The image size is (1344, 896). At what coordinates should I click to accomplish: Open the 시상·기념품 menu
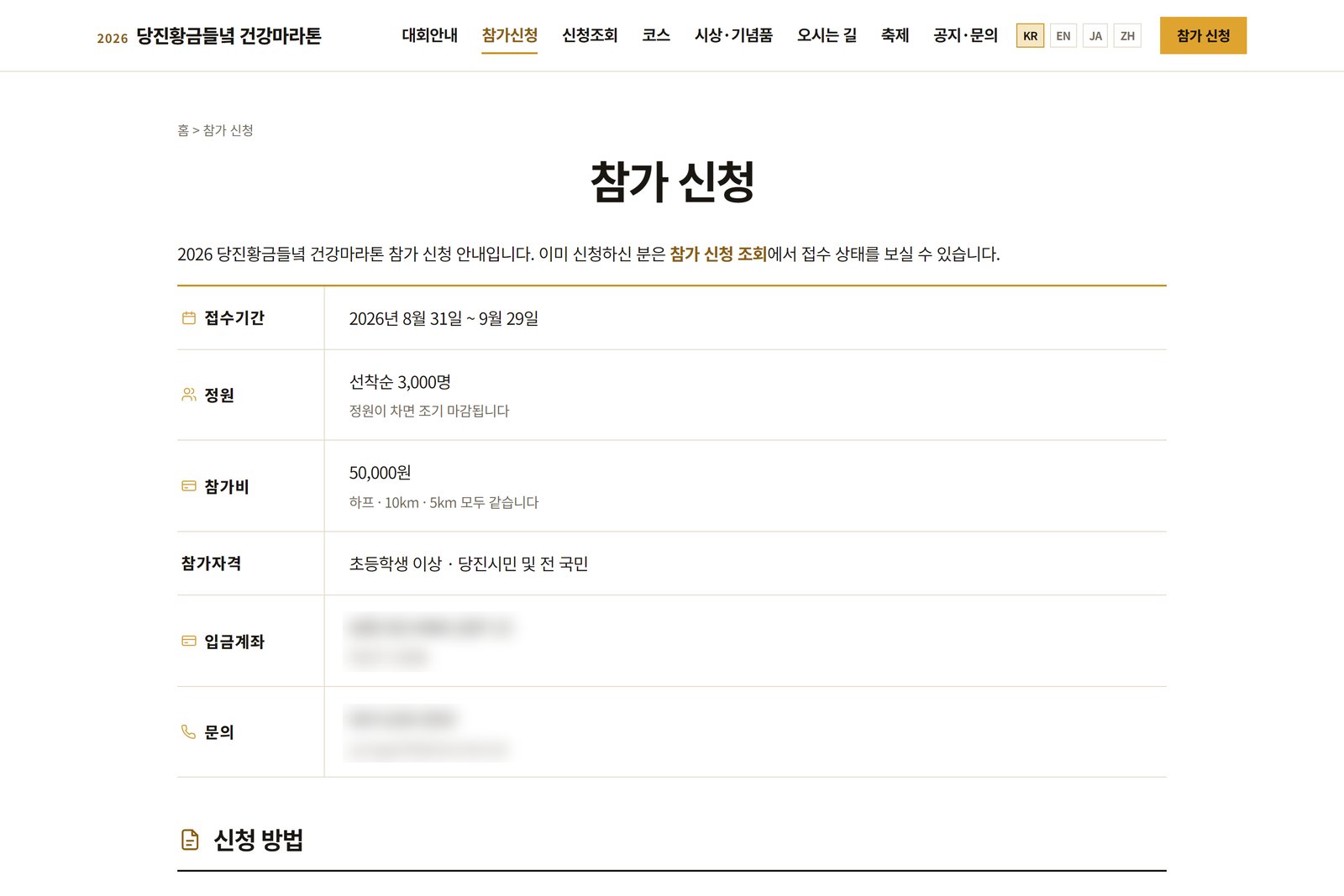pyautogui.click(x=733, y=35)
